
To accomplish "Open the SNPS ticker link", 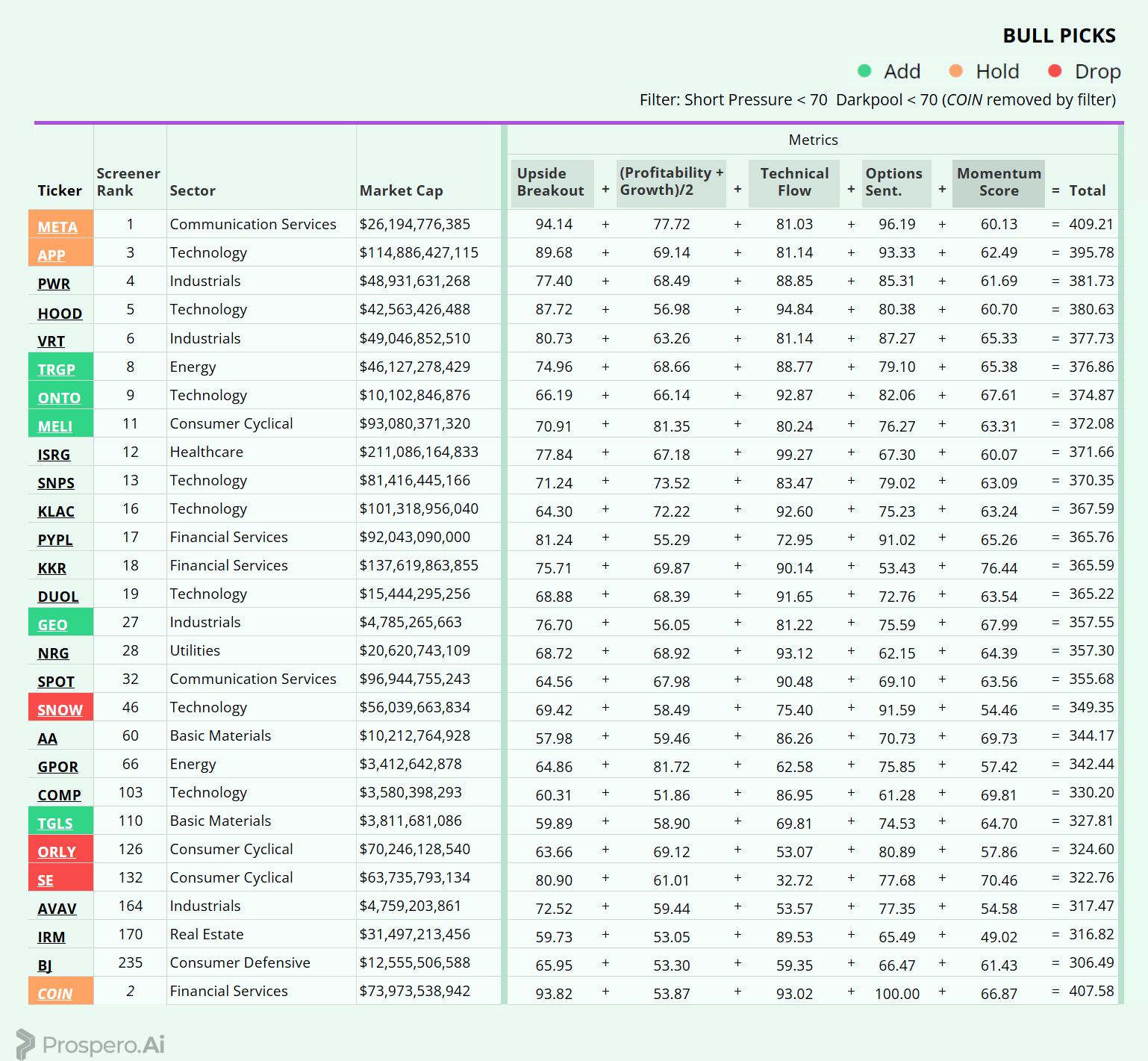I will tap(56, 483).
